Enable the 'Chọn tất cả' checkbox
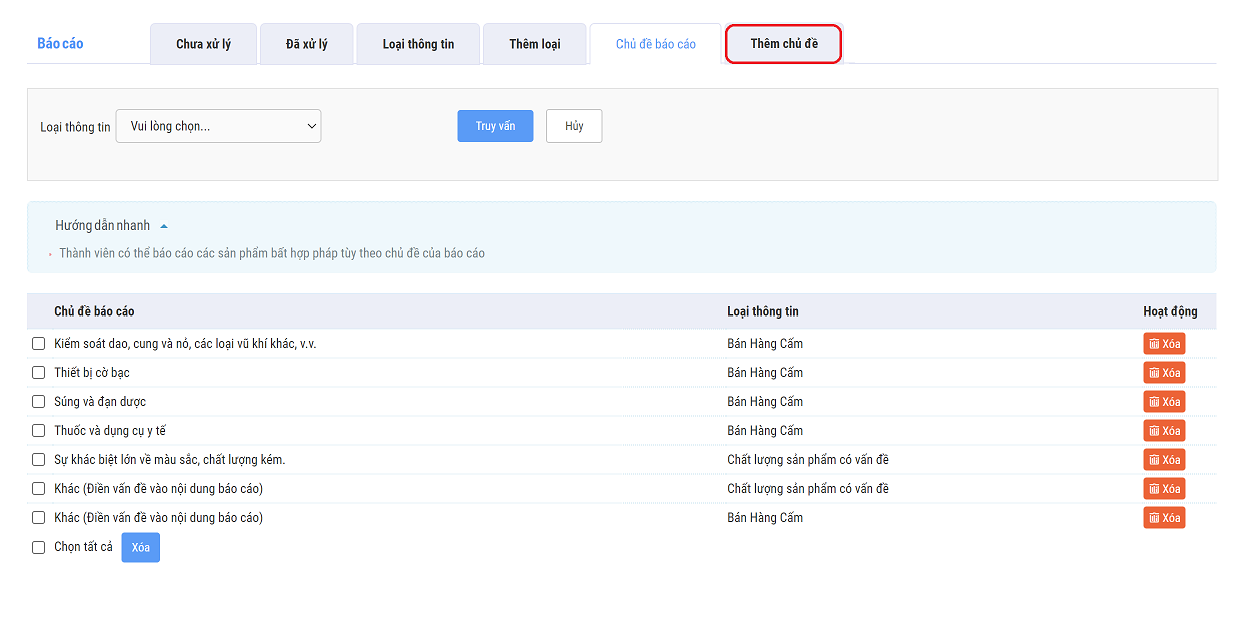The image size is (1236, 630). point(39,548)
